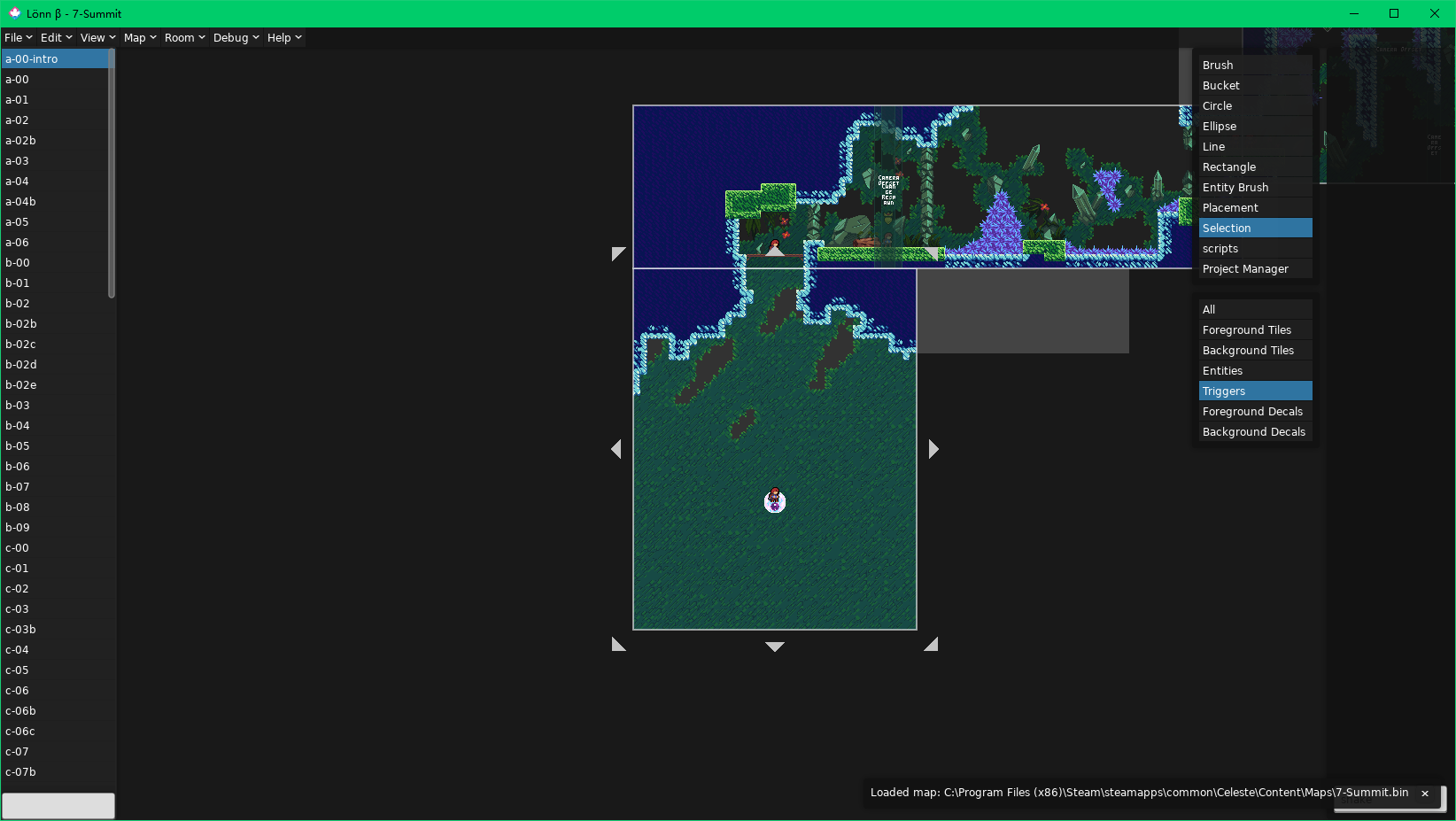1456x821 pixels.
Task: Select the Rectangle tool
Action: click(1255, 167)
